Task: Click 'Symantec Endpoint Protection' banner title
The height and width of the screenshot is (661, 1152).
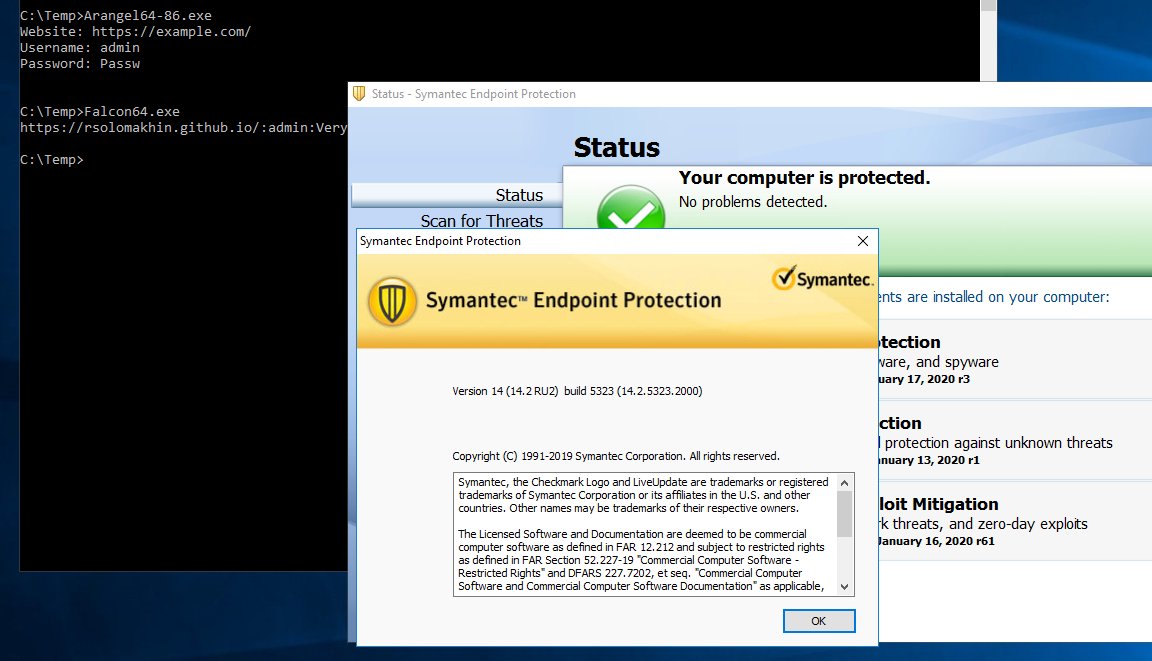Action: [574, 300]
